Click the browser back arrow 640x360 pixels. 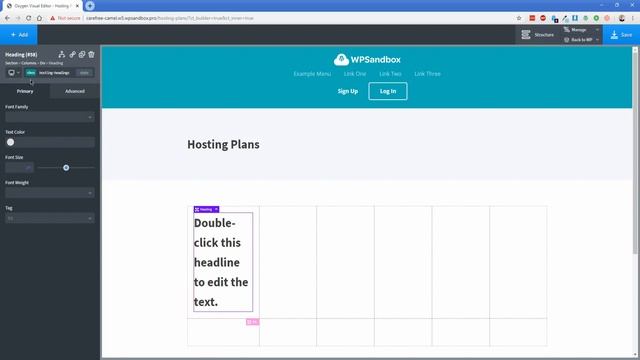pos(7,18)
